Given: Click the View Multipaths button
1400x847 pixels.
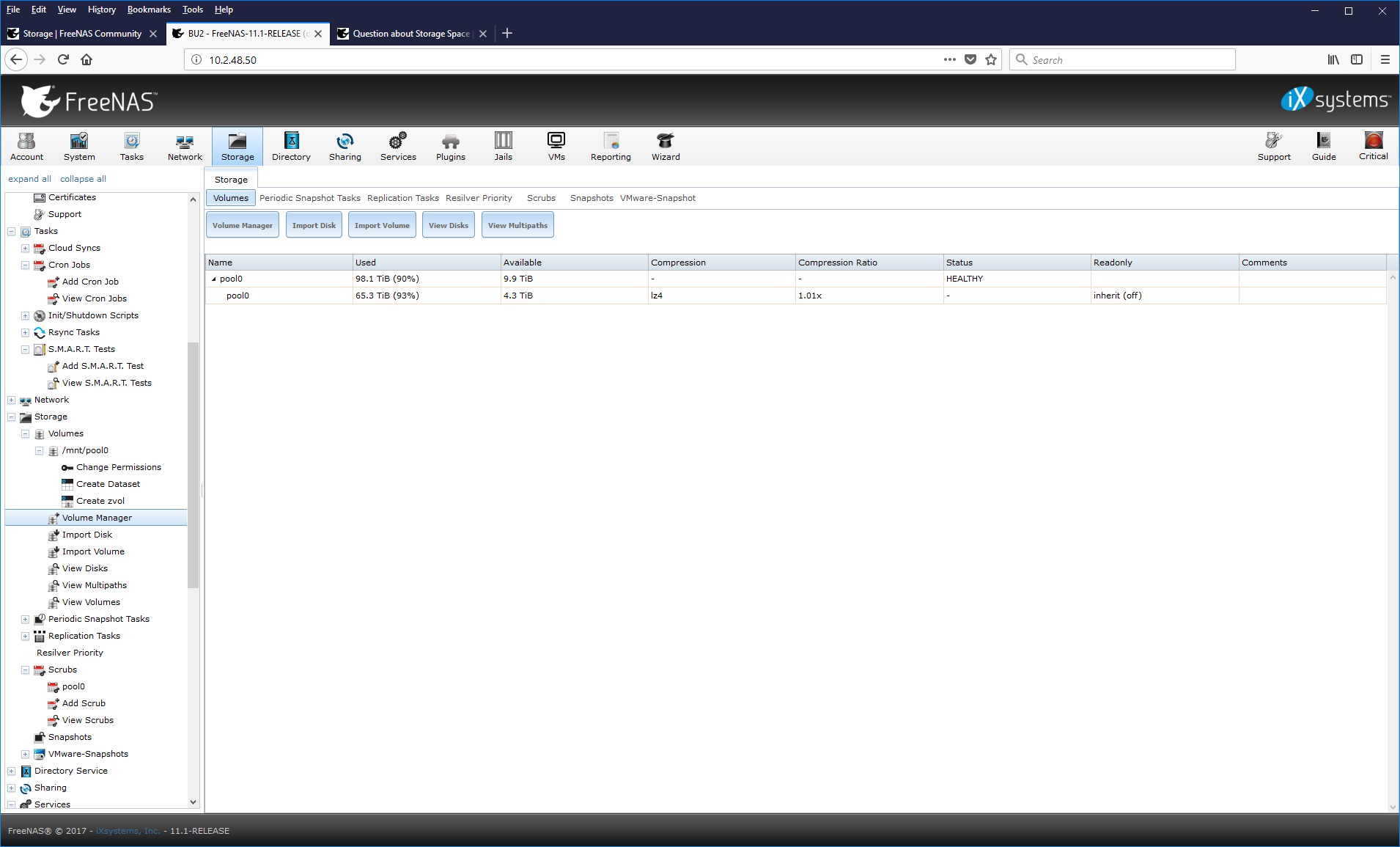Looking at the screenshot, I should pos(517,225).
